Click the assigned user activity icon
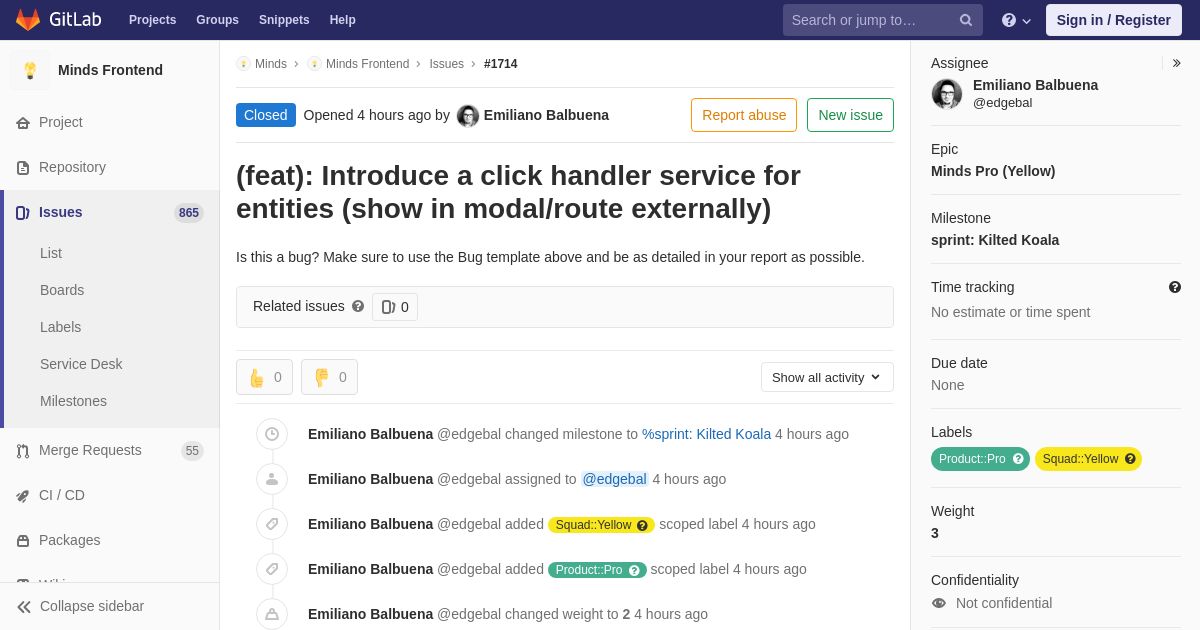Image resolution: width=1200 pixels, height=630 pixels. point(272,479)
